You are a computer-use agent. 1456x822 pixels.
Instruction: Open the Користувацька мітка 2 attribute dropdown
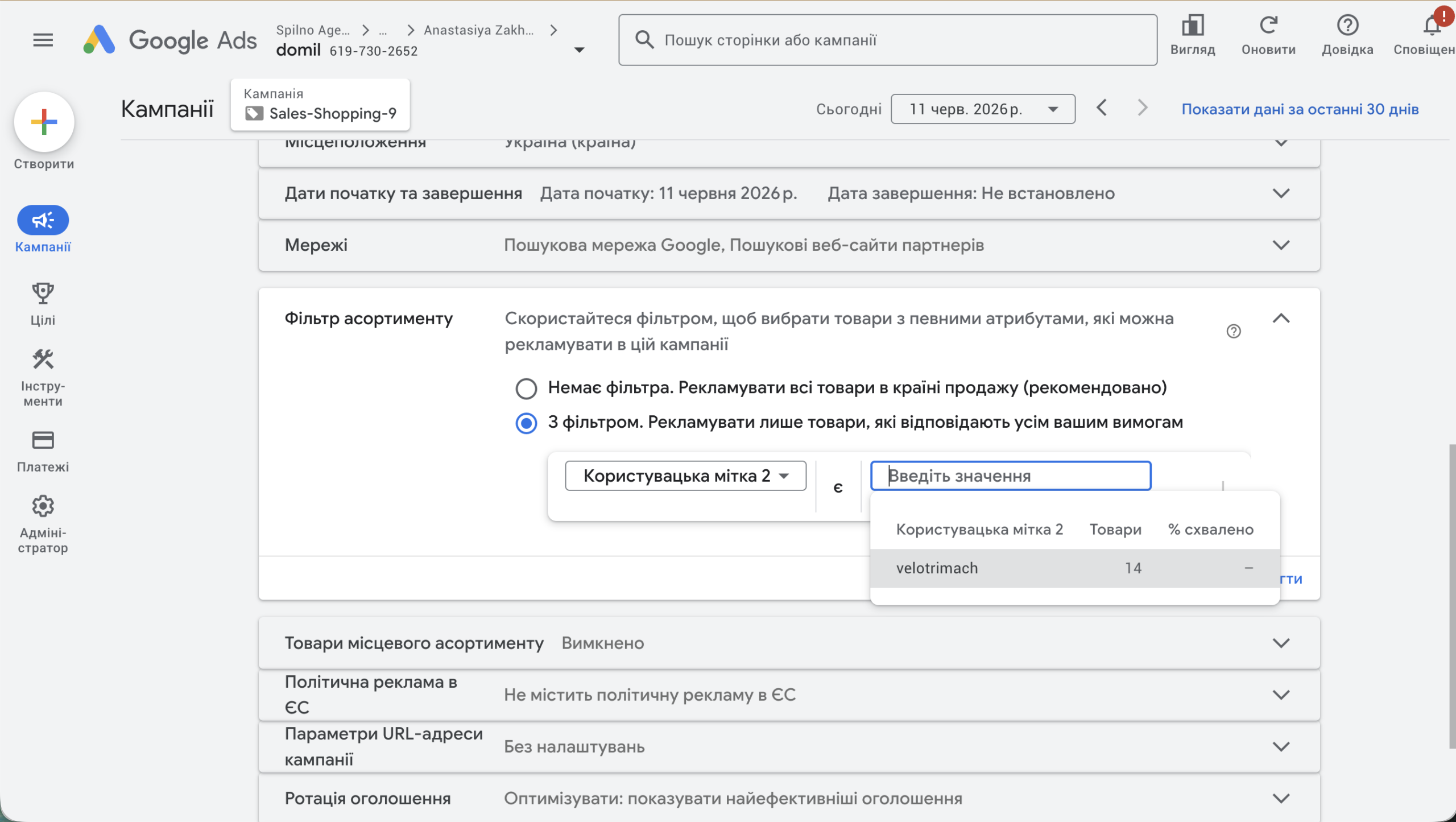point(685,476)
